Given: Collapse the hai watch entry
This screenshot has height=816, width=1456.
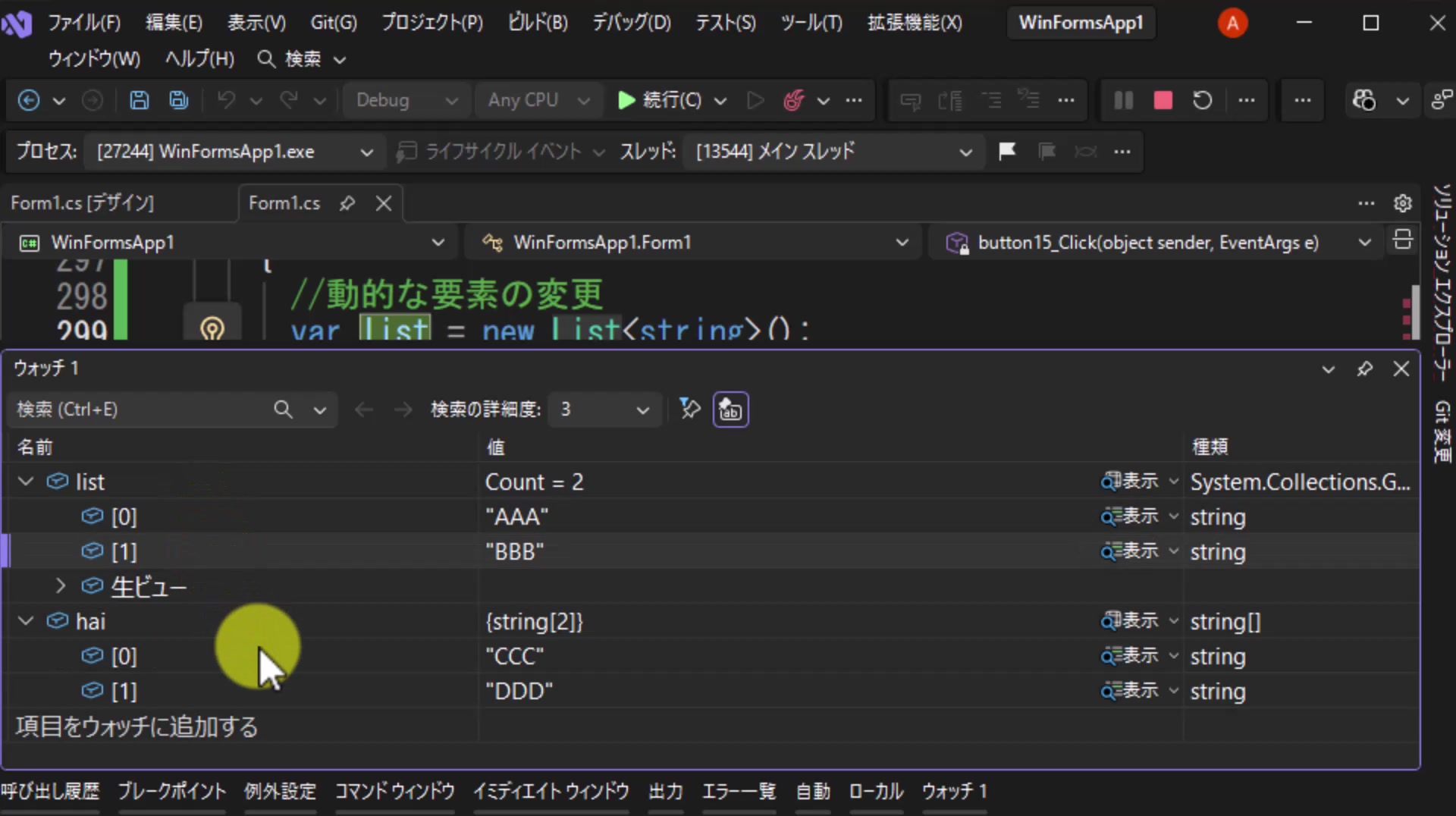Looking at the screenshot, I should click(x=26, y=621).
